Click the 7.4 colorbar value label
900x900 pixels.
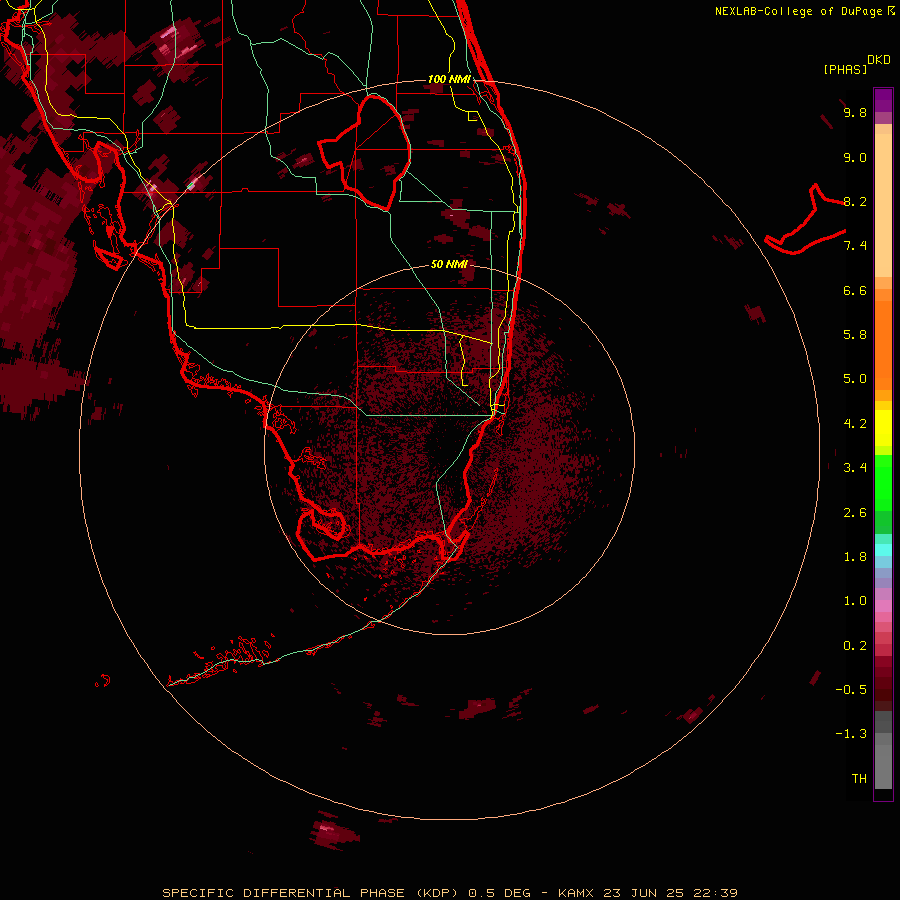[x=855, y=246]
